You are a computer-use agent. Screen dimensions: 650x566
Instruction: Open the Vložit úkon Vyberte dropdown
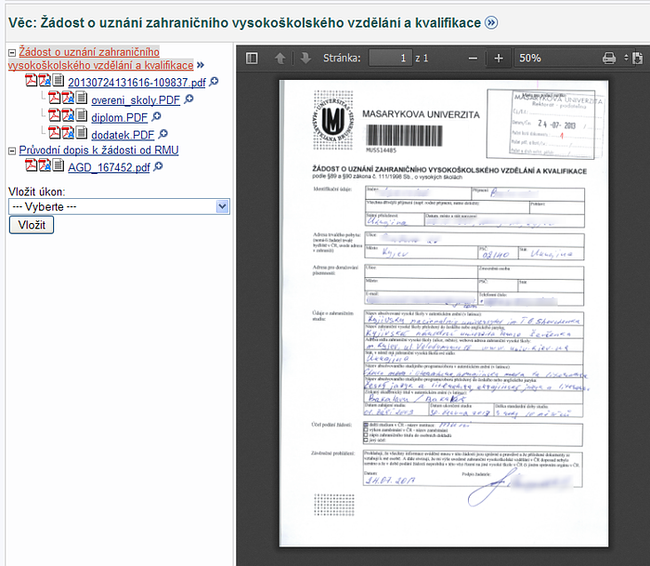coord(119,206)
